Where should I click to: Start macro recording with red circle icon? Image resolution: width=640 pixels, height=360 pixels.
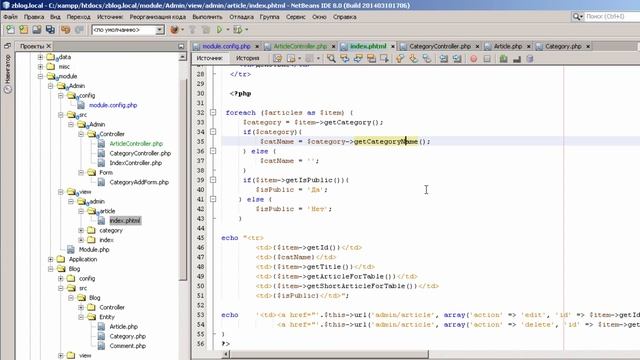473,59
